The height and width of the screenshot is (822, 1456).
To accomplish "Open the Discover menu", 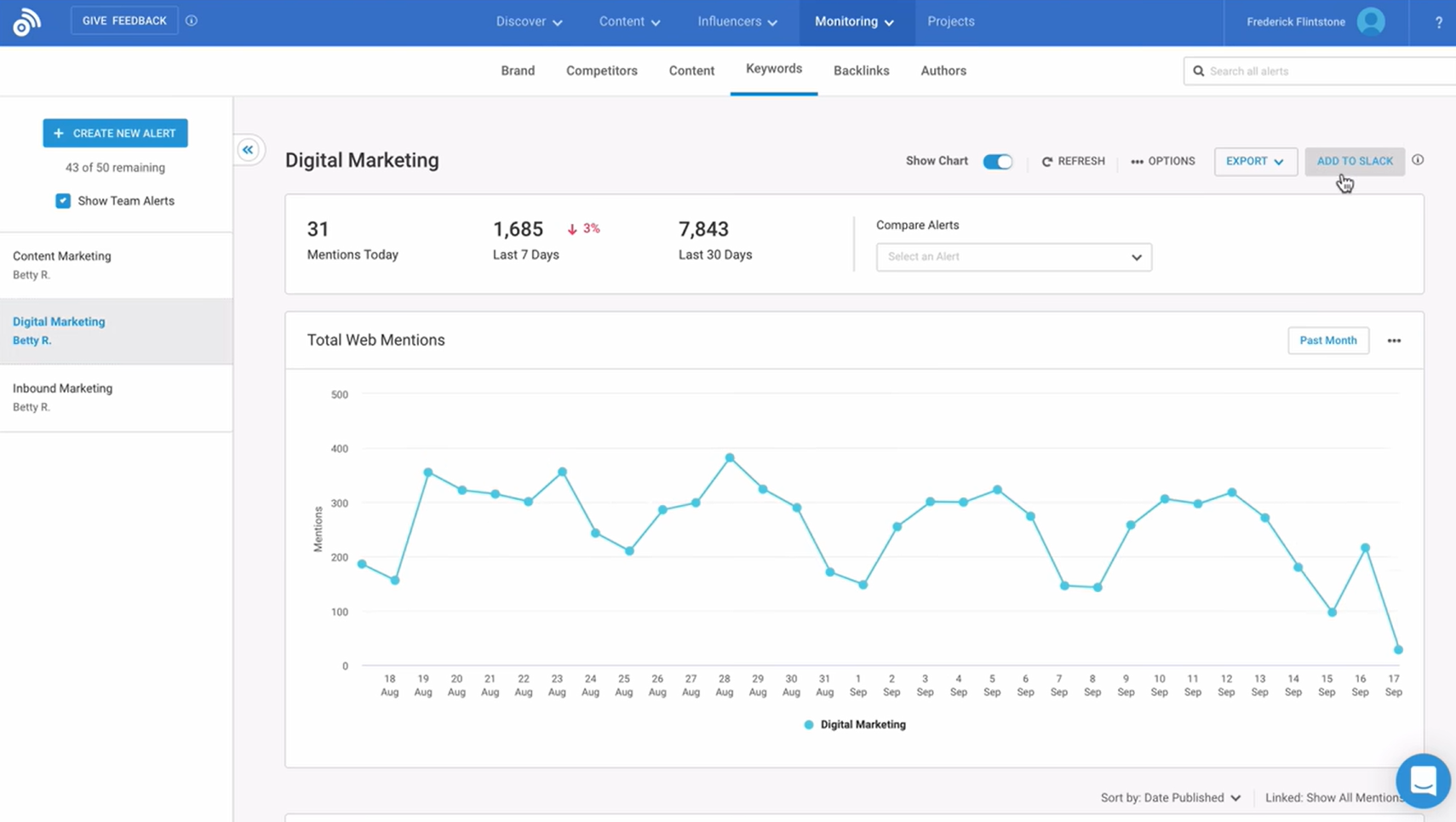I will pyautogui.click(x=529, y=22).
